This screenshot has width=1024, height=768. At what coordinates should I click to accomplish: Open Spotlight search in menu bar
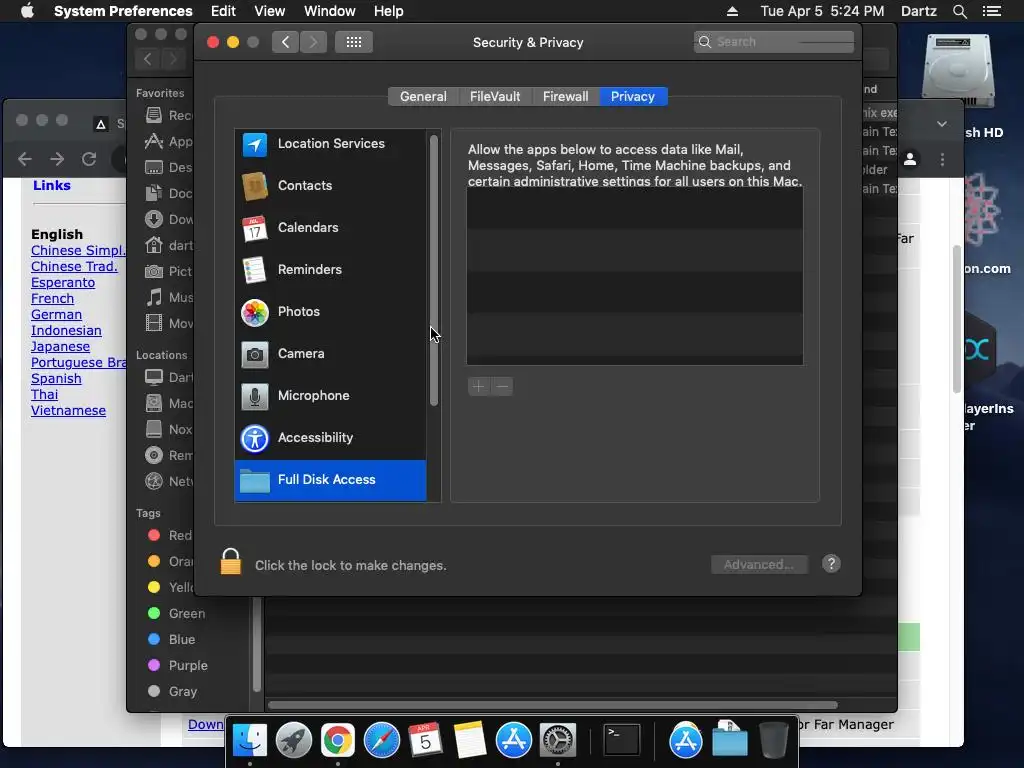click(959, 11)
